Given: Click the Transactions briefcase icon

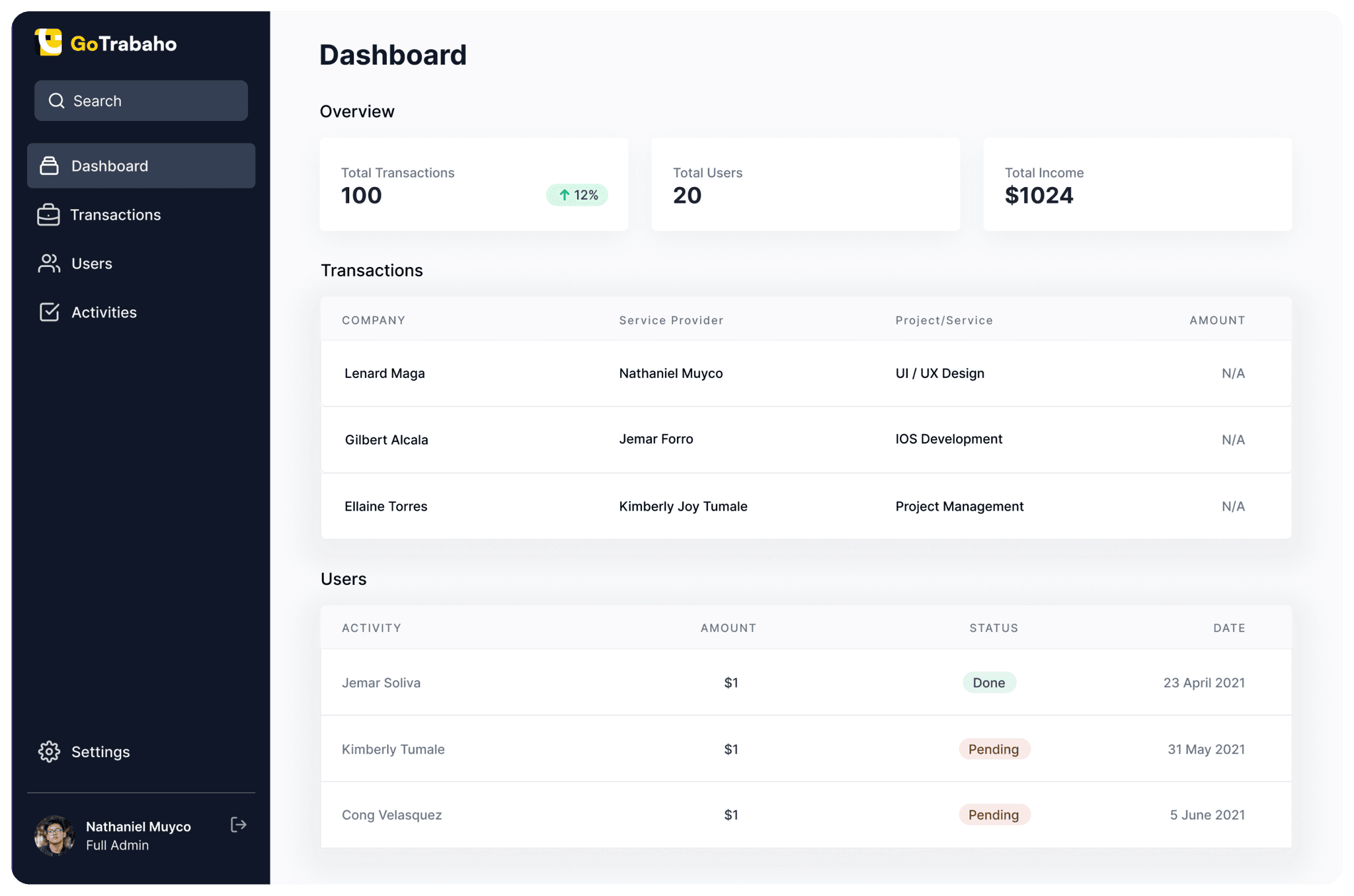Looking at the screenshot, I should 48,215.
